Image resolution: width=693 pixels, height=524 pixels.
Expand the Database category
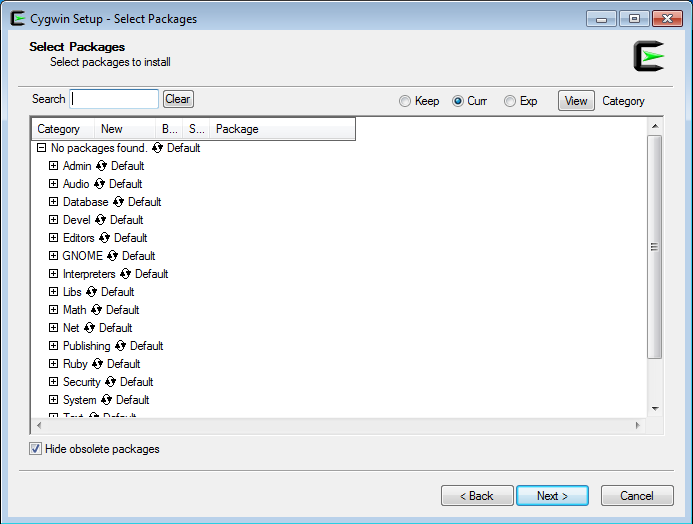(x=53, y=202)
